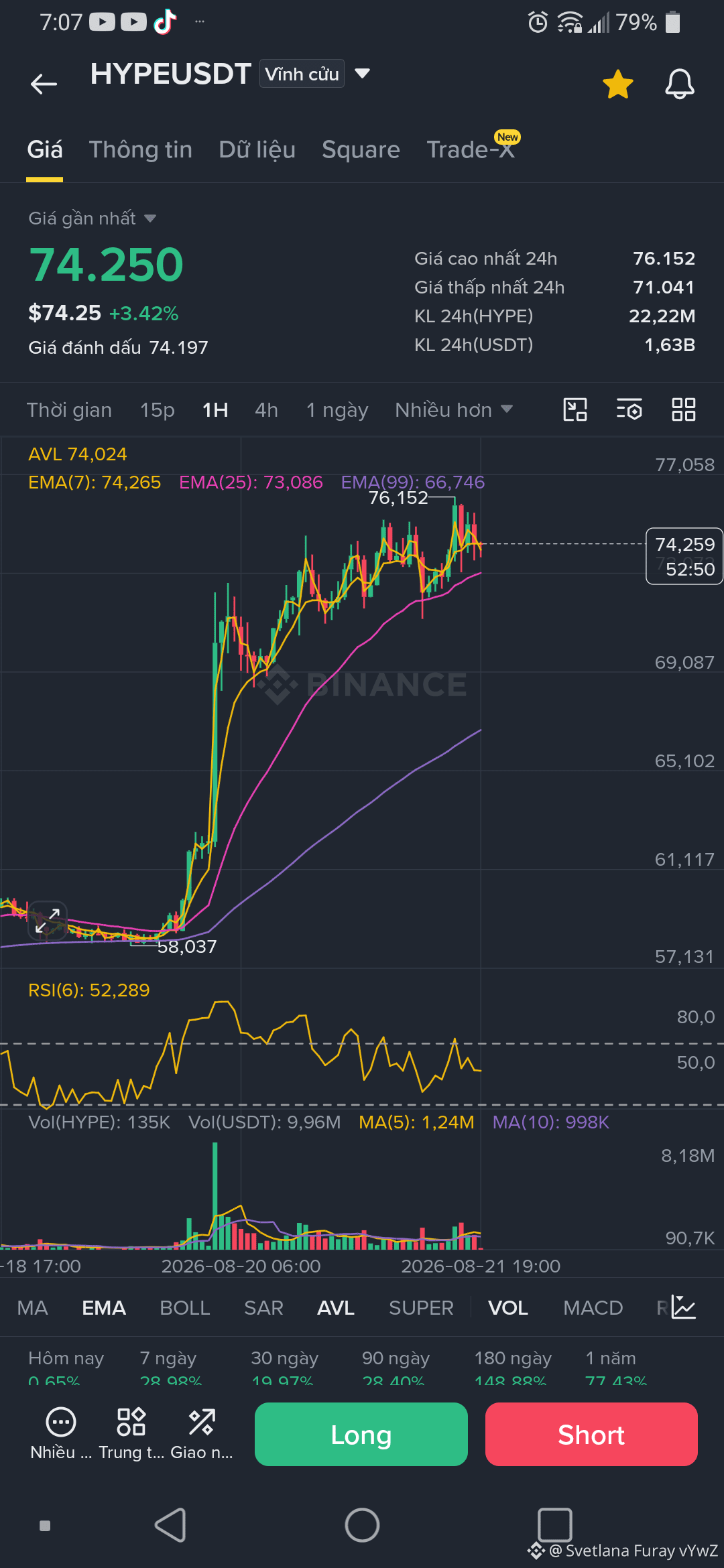724x1568 pixels.
Task: Tap the EMA(25) indicator legend
Action: point(251,482)
